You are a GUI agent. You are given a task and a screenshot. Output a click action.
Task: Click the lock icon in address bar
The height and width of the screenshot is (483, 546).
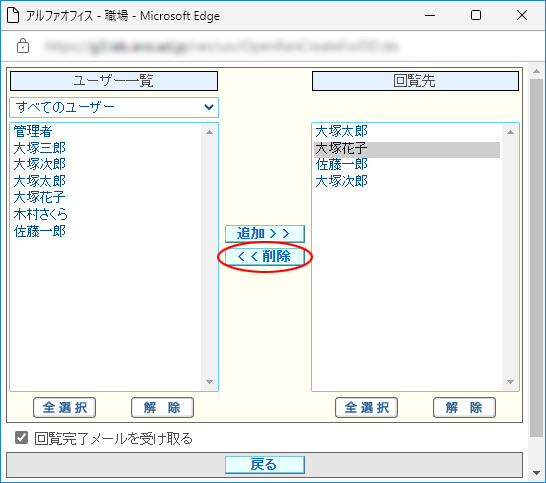(x=23, y=46)
